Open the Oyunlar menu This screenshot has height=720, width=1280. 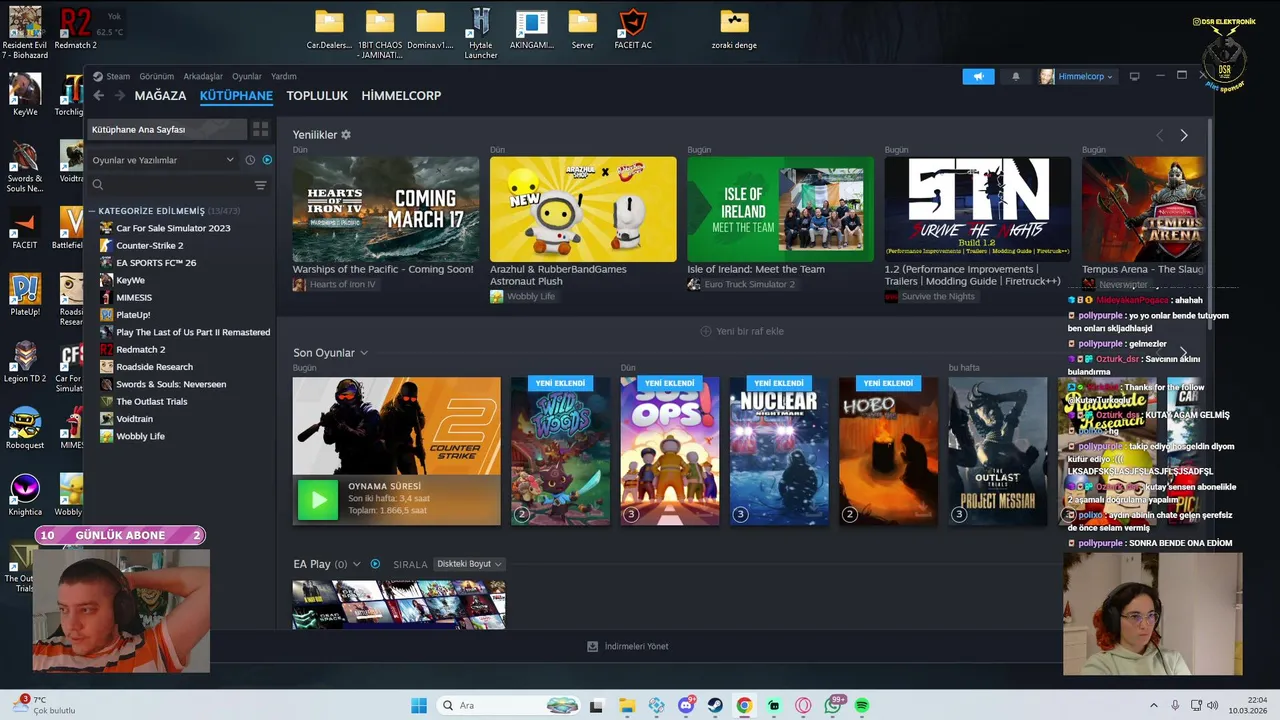(x=247, y=76)
